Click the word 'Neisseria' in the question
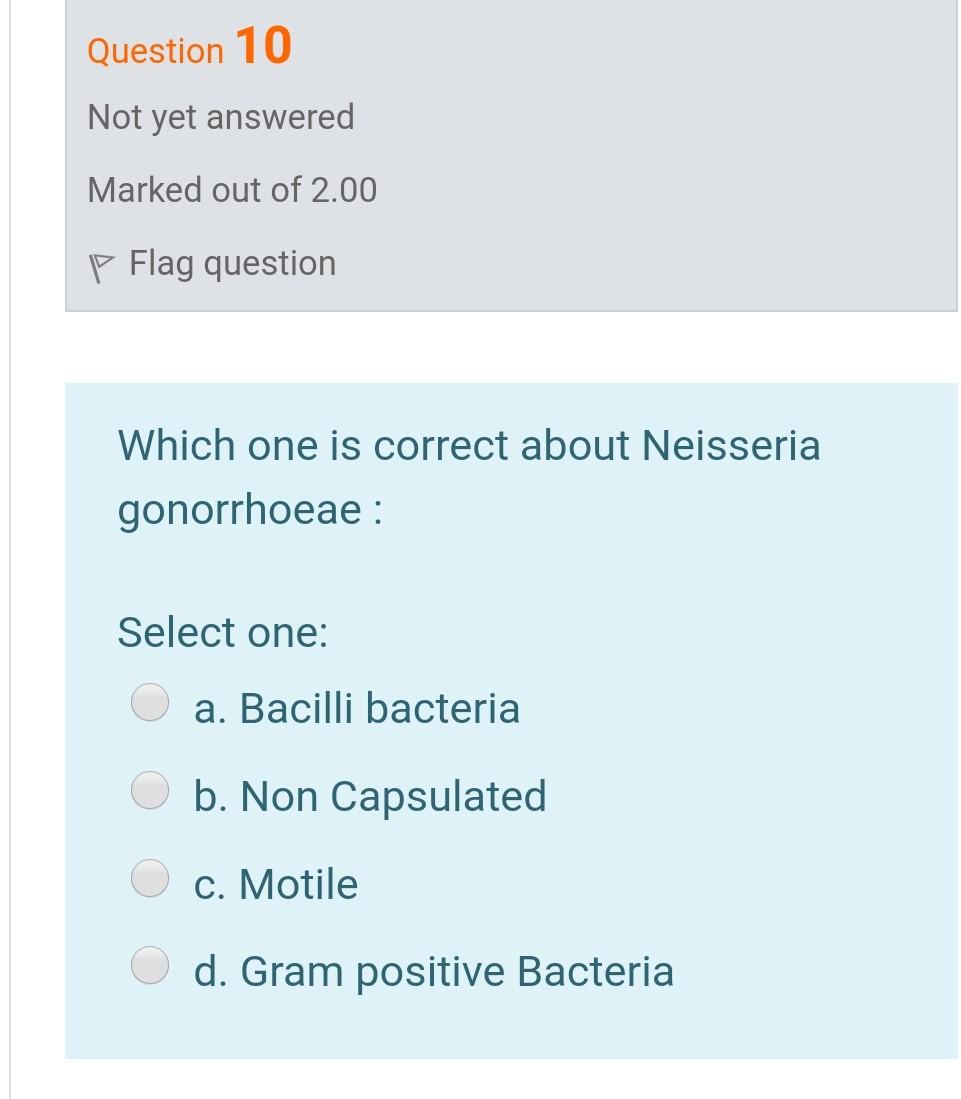 pyautogui.click(x=730, y=445)
